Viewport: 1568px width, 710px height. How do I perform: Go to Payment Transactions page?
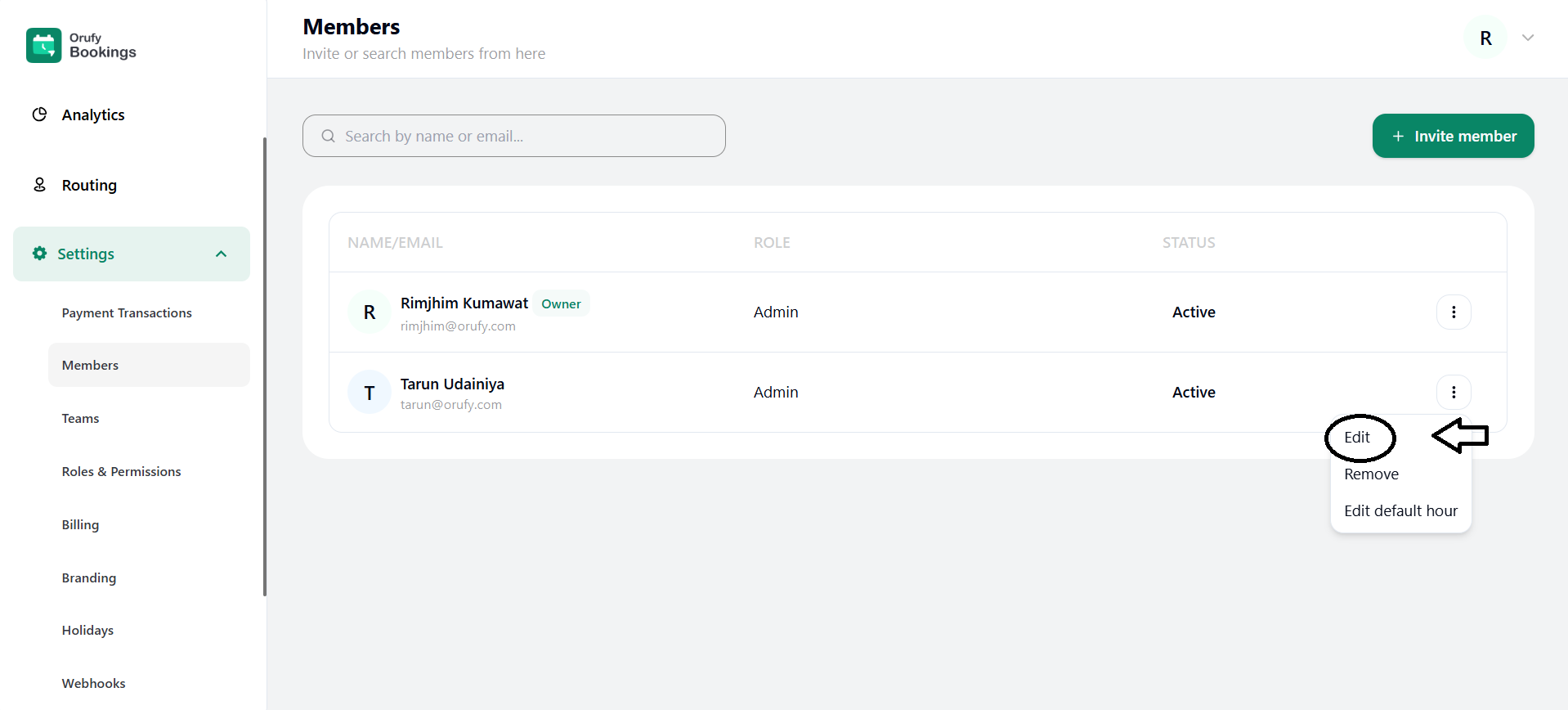(127, 312)
